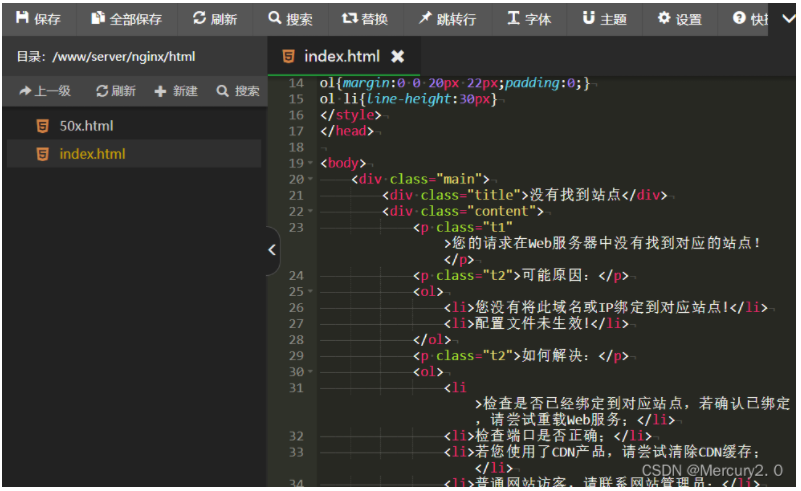The image size is (801, 491).
Task: Click the HTML5 icon next to index.html in the tree
Action: [42, 154]
